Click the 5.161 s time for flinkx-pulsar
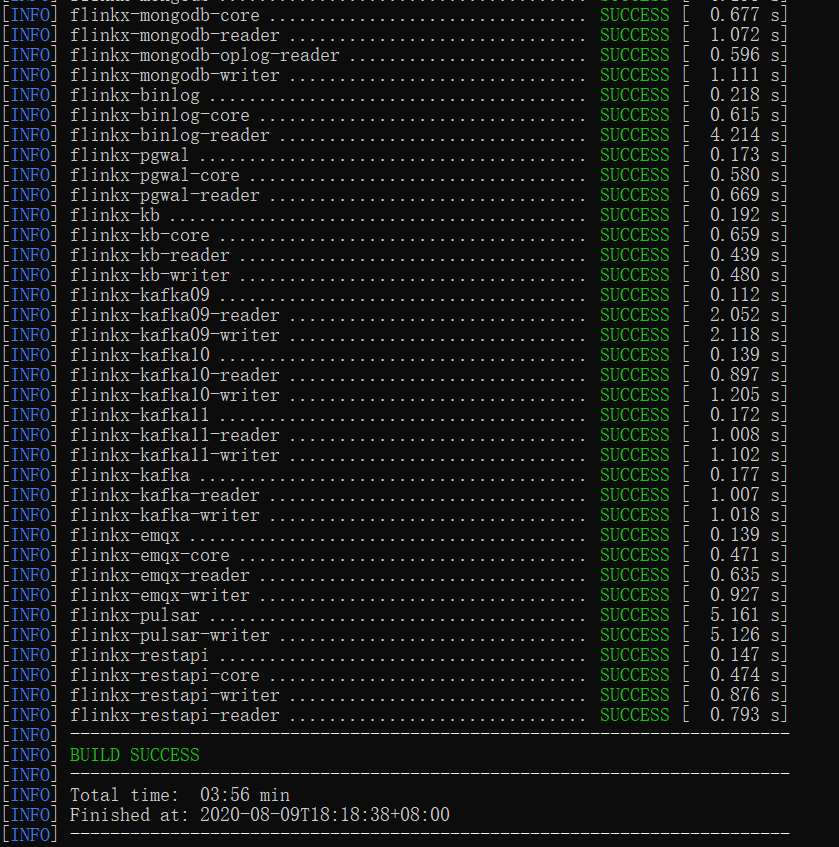The height and width of the screenshot is (847, 839). tap(748, 615)
